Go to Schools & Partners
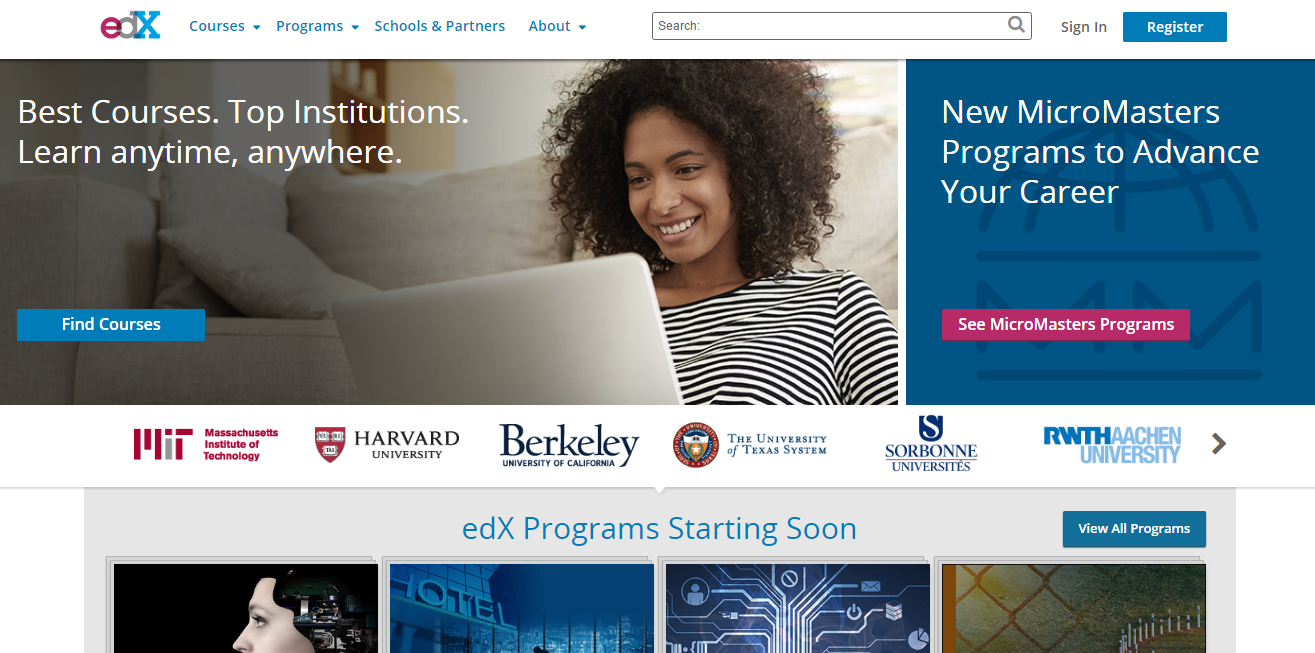The image size is (1315, 653). click(x=440, y=26)
